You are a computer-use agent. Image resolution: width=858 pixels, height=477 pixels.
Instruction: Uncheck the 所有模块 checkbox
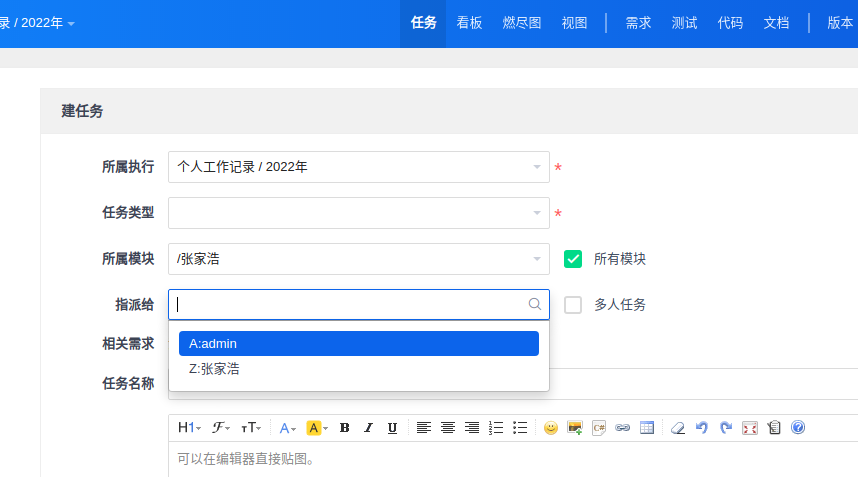[x=573, y=259]
